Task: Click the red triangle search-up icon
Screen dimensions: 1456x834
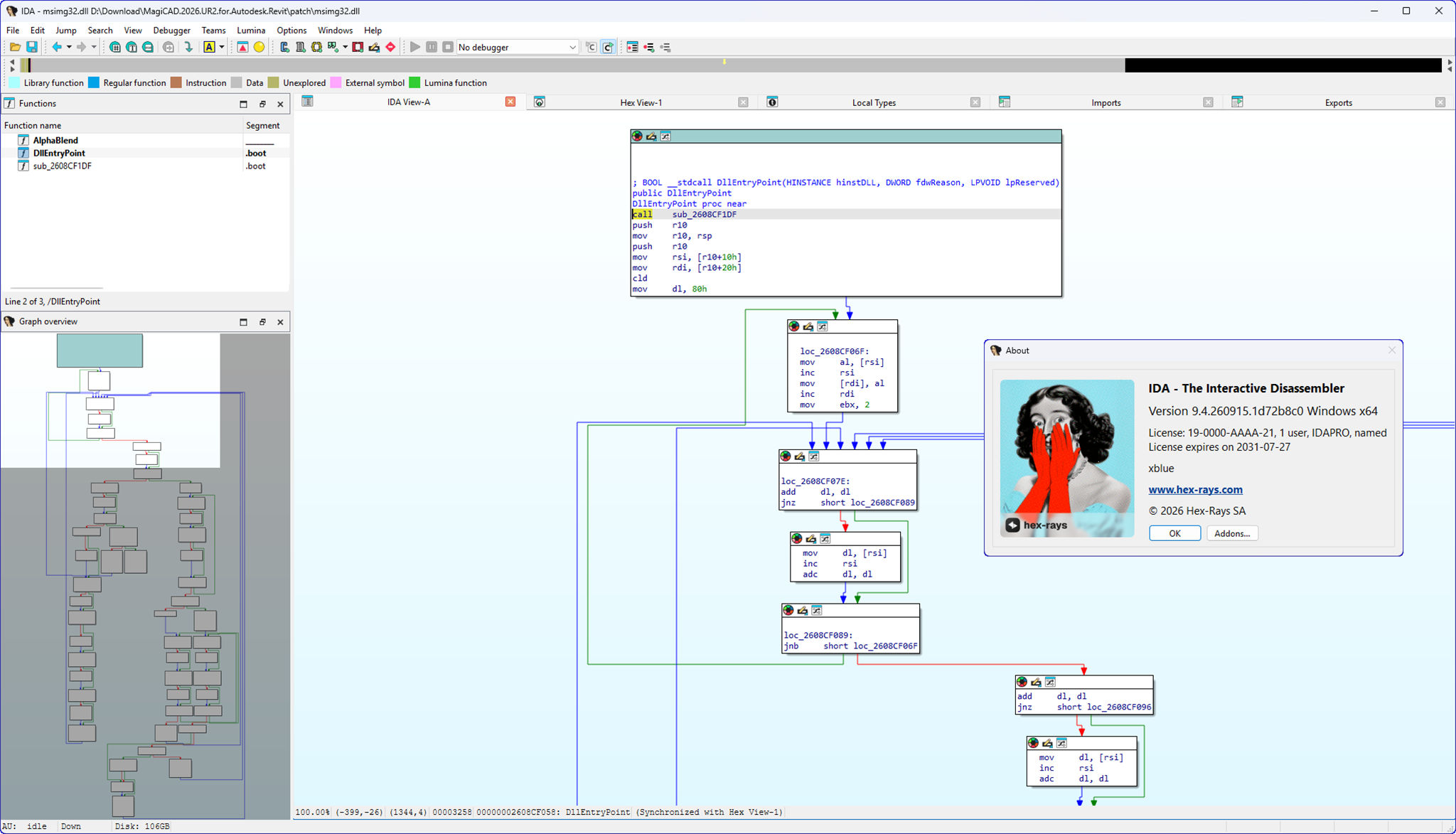Action: [242, 47]
